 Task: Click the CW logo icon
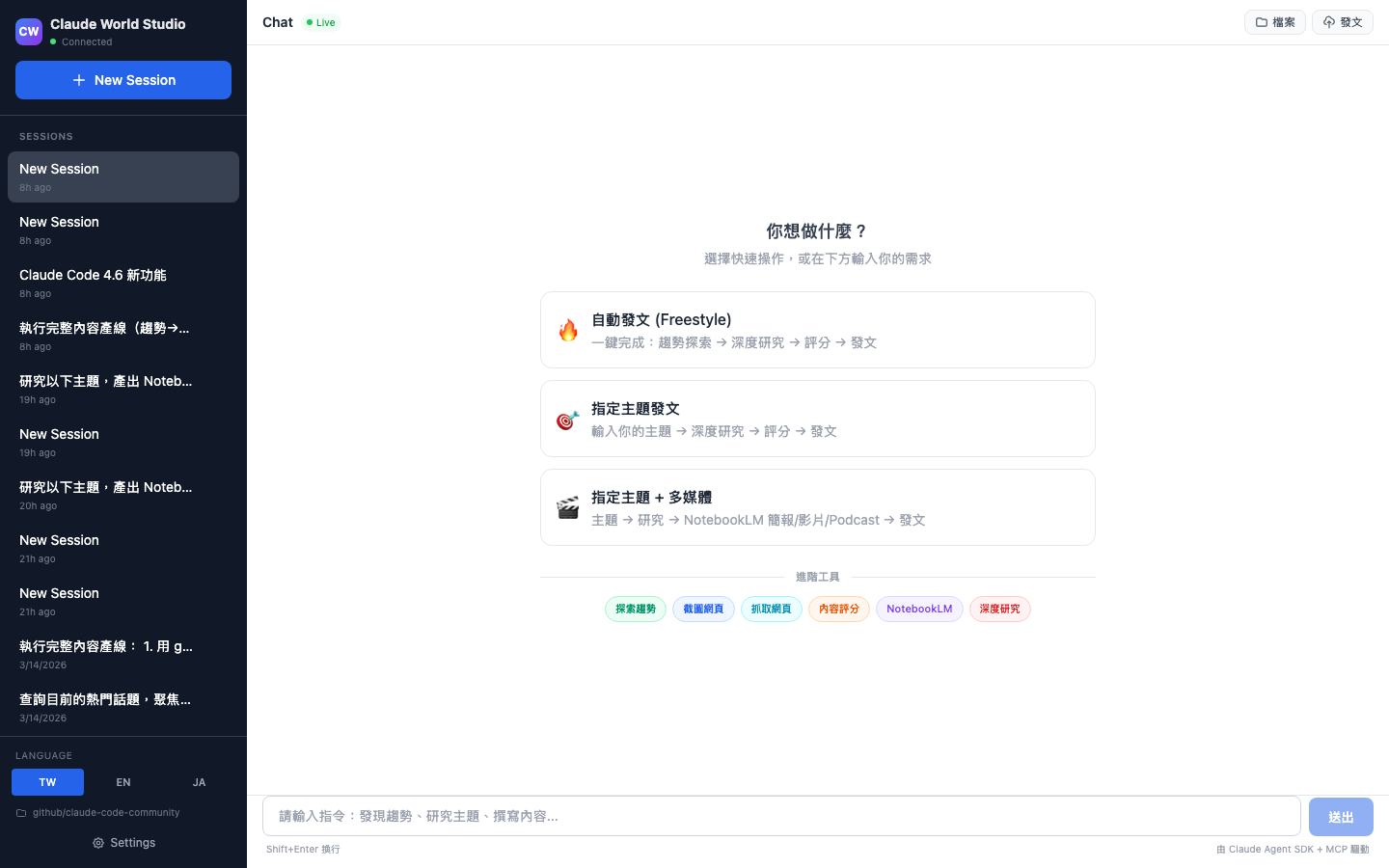tap(29, 32)
